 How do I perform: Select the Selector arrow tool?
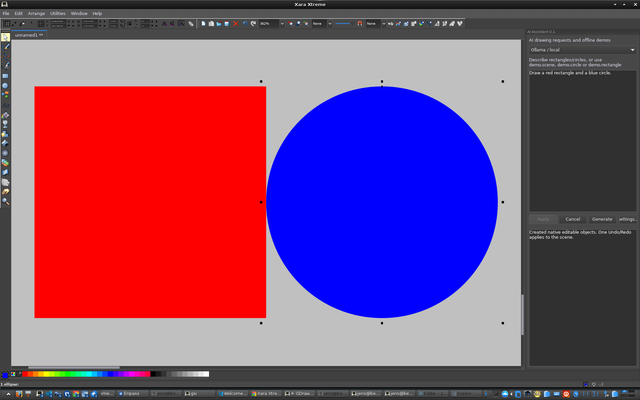coord(5,37)
